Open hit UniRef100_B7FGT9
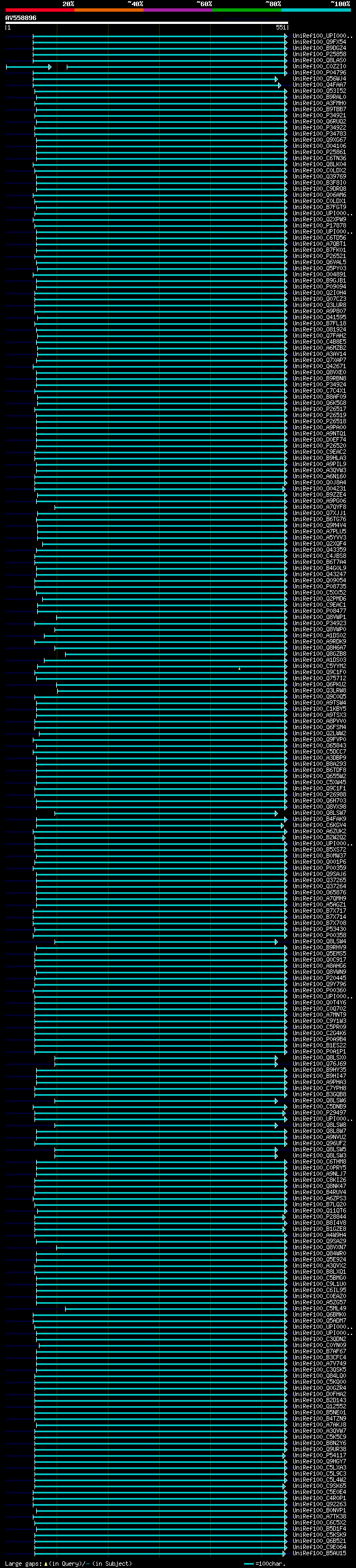Viewport: 356px width, 1568px height. click(x=319, y=207)
